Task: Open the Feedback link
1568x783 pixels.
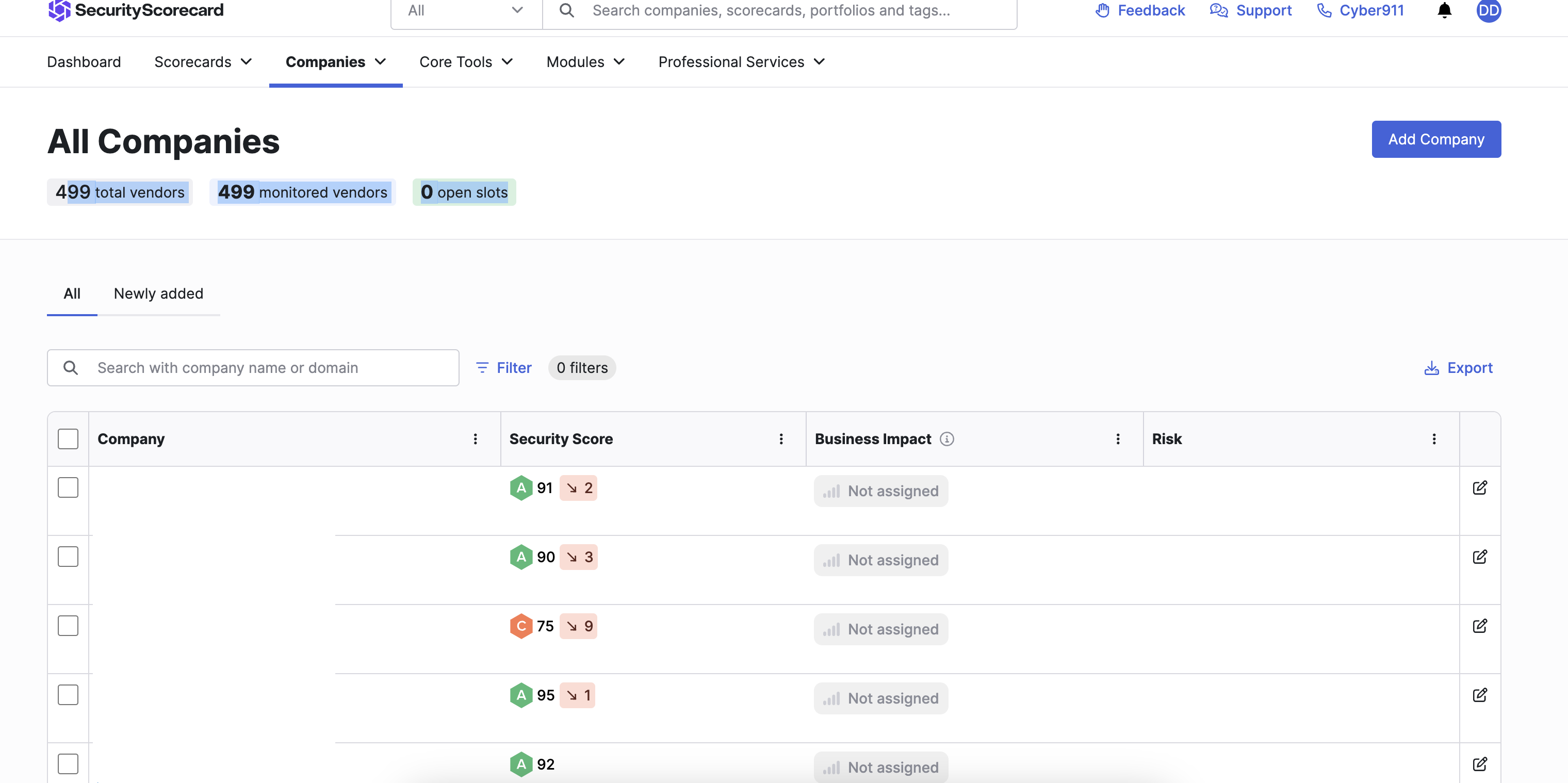Action: click(1140, 10)
